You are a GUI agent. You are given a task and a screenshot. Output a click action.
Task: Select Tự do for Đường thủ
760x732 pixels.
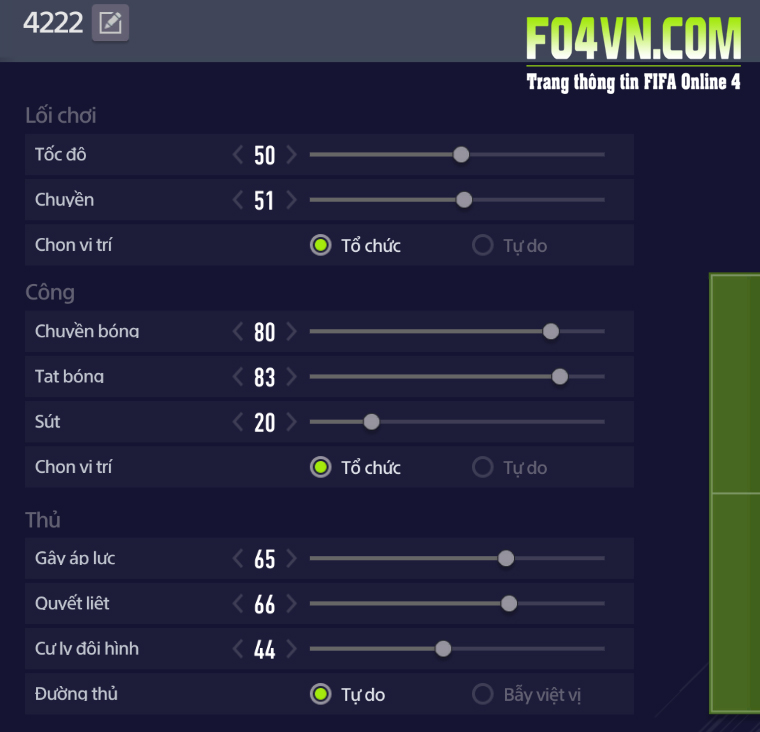coord(320,694)
